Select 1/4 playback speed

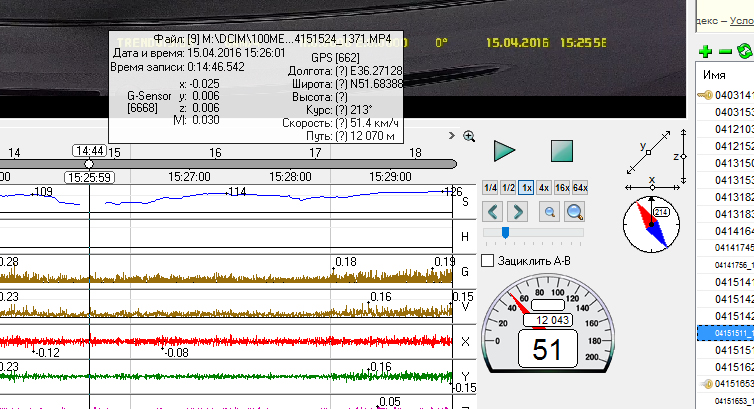point(490,188)
